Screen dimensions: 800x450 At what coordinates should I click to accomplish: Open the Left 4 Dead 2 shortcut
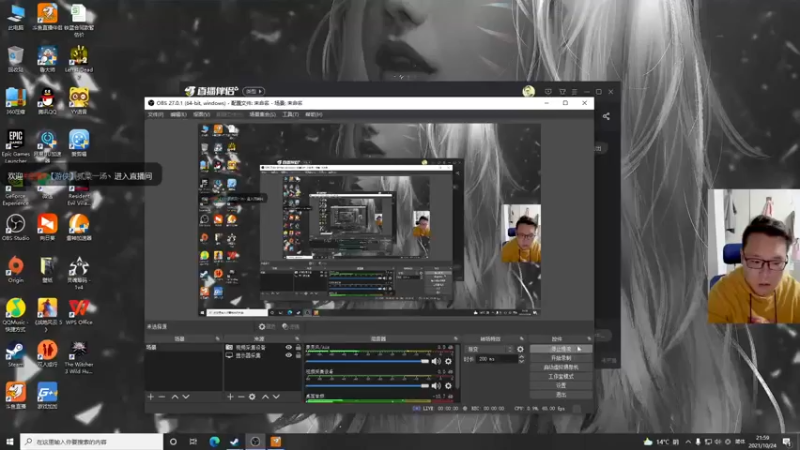pos(79,61)
